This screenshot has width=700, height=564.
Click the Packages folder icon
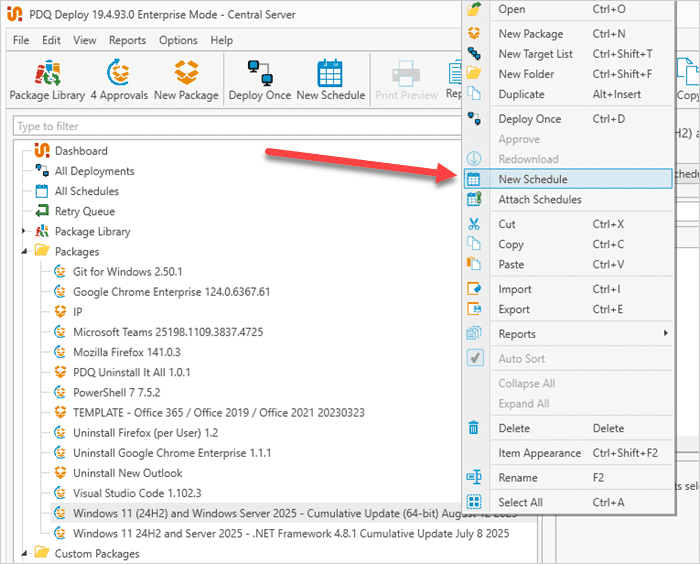point(42,251)
